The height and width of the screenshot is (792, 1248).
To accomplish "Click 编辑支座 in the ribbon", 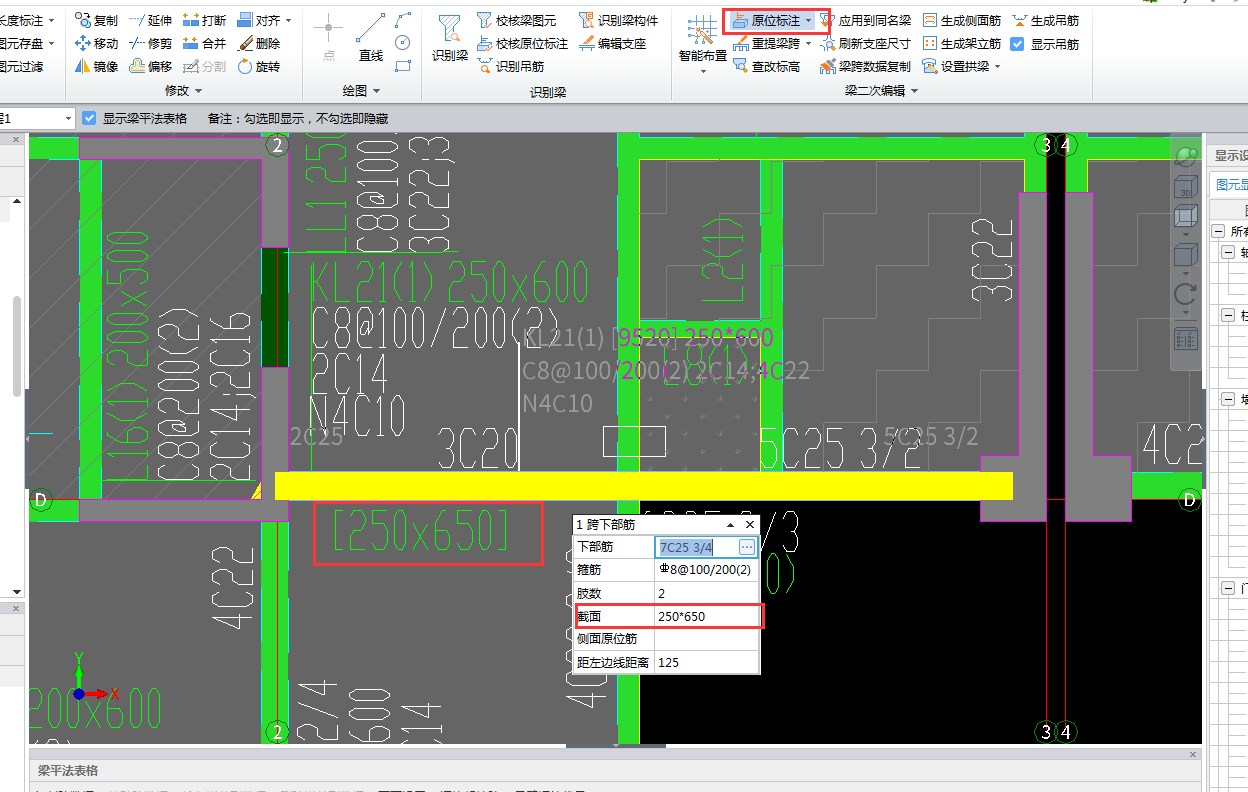I will tap(613, 43).
